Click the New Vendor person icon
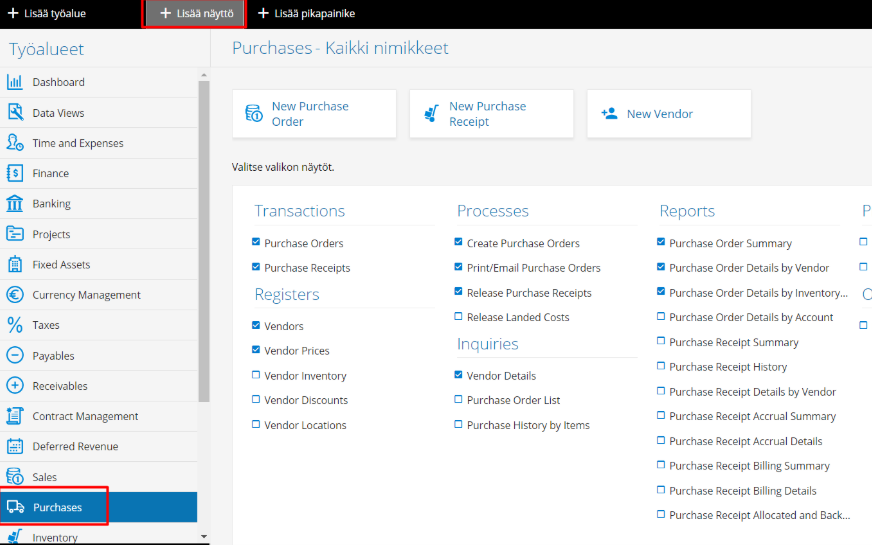 tap(610, 113)
